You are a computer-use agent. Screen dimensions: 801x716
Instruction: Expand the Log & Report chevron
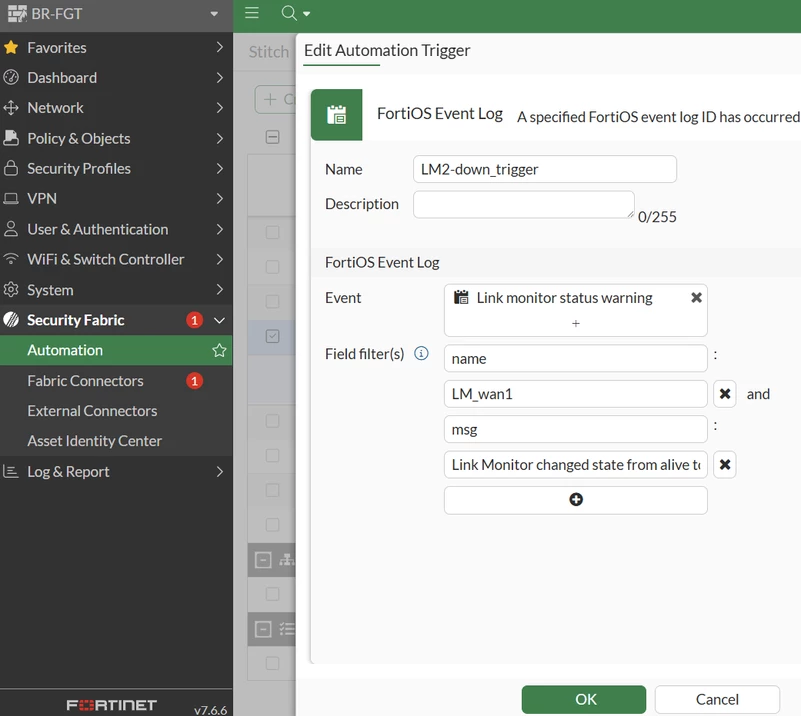220,471
